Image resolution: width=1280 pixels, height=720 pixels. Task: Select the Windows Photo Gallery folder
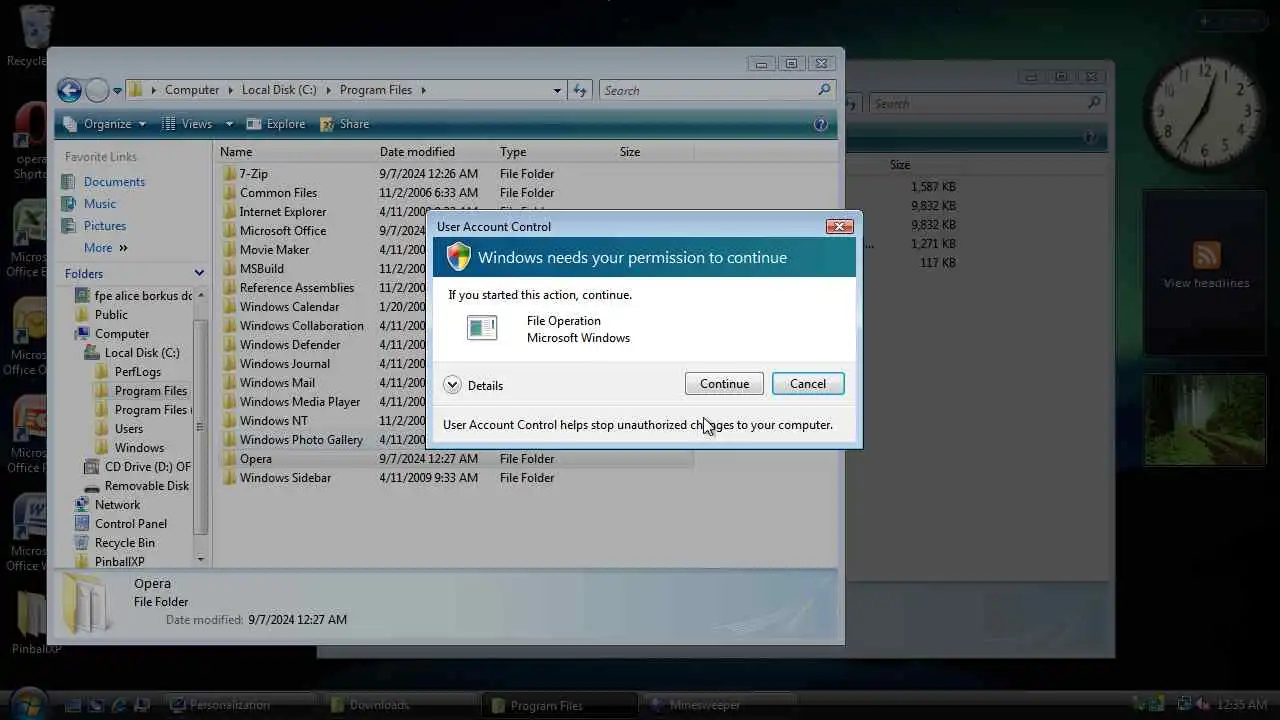(x=301, y=440)
